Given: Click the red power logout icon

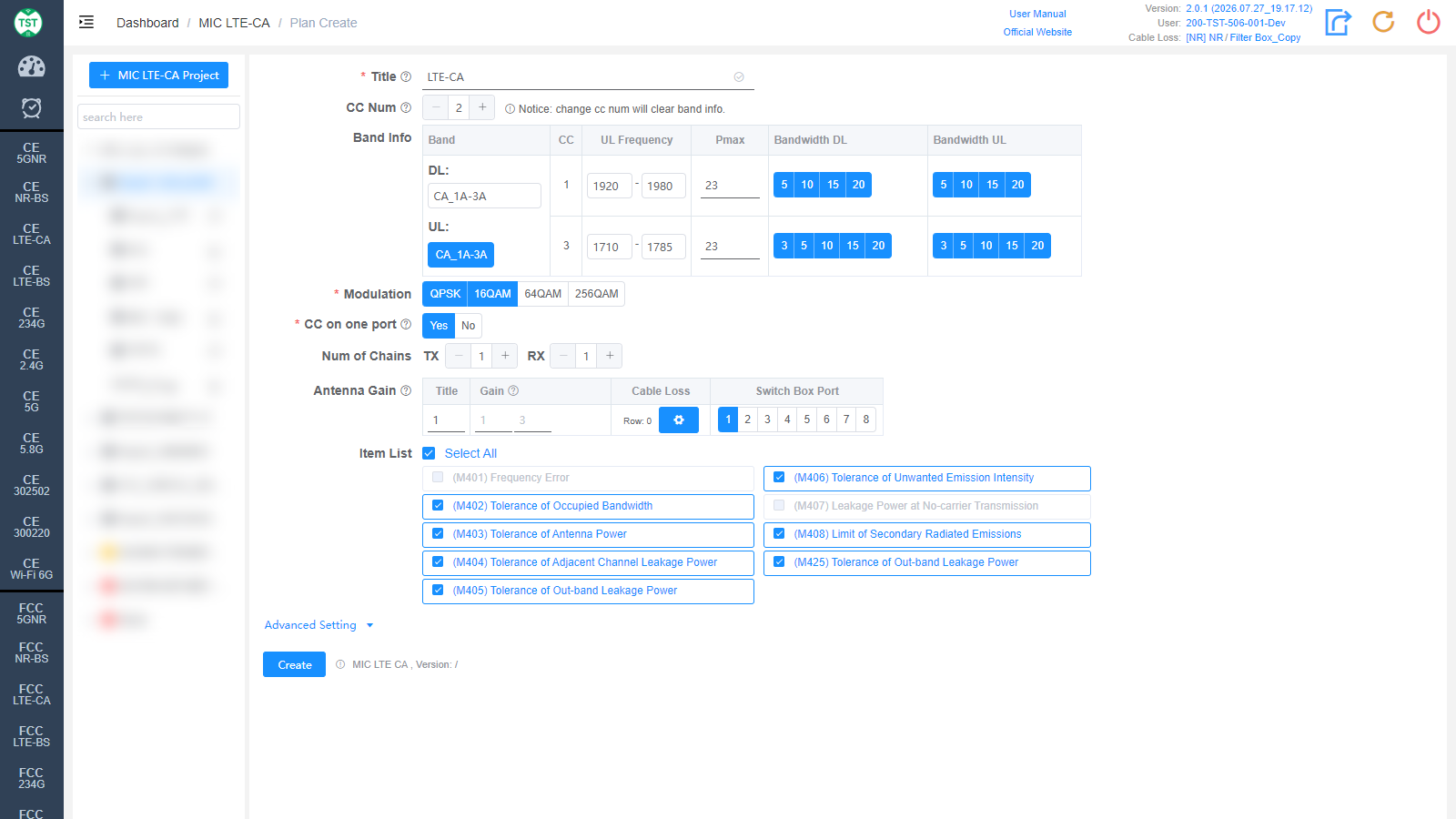Looking at the screenshot, I should (x=1429, y=22).
